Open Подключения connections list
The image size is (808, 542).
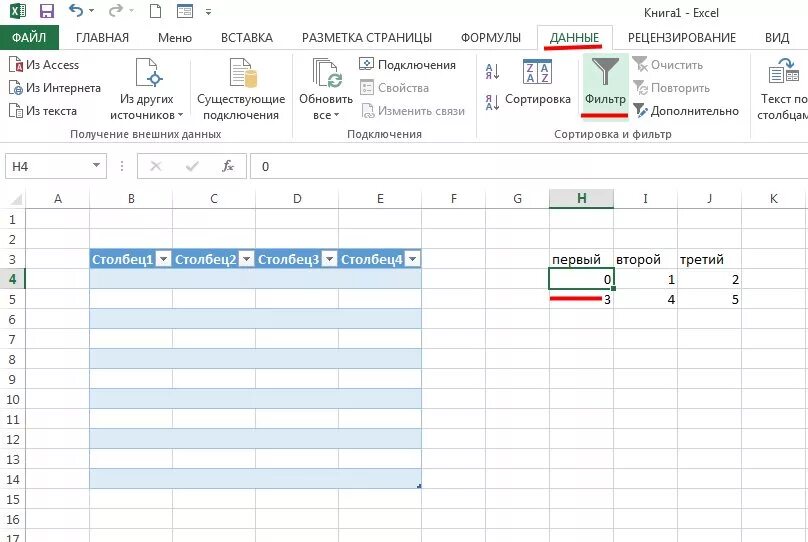407,65
